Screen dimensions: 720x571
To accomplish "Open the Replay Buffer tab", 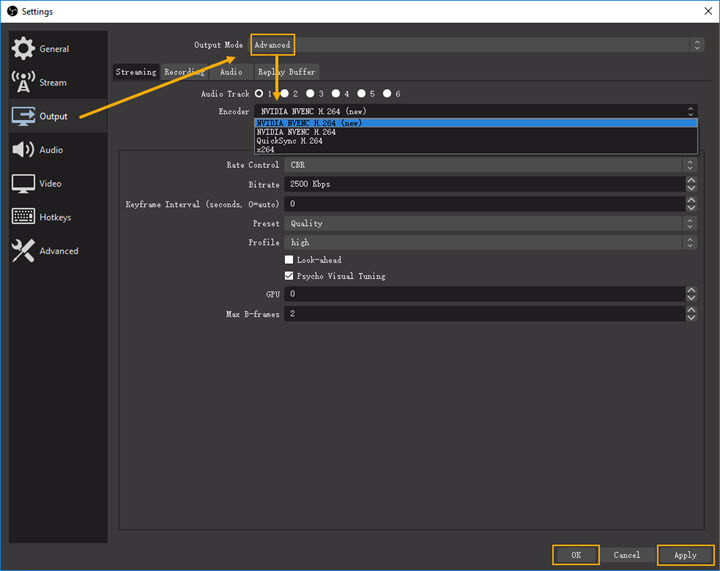I will pos(286,72).
